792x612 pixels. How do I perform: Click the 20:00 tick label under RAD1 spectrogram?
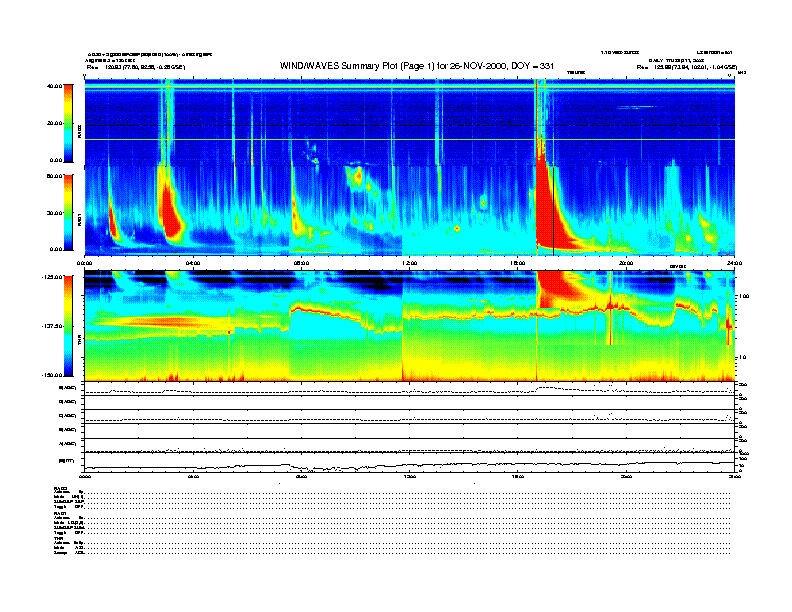point(626,263)
